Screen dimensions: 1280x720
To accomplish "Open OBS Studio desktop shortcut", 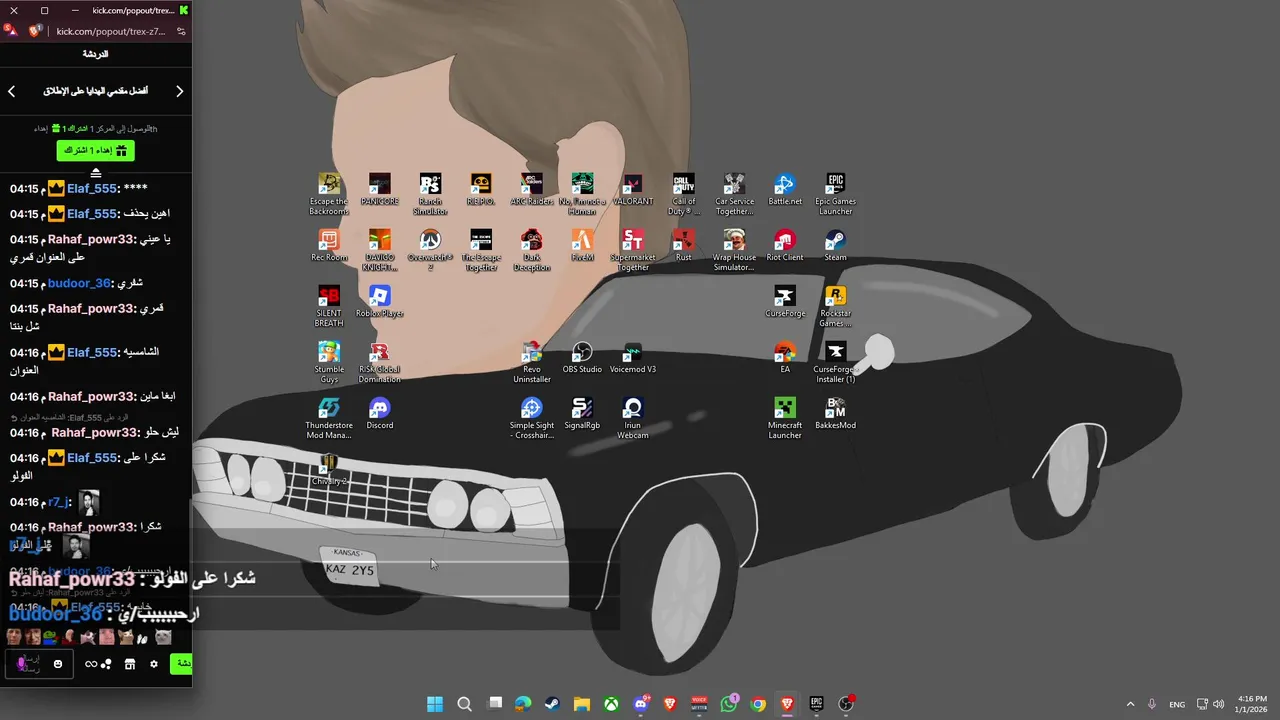I will (582, 357).
